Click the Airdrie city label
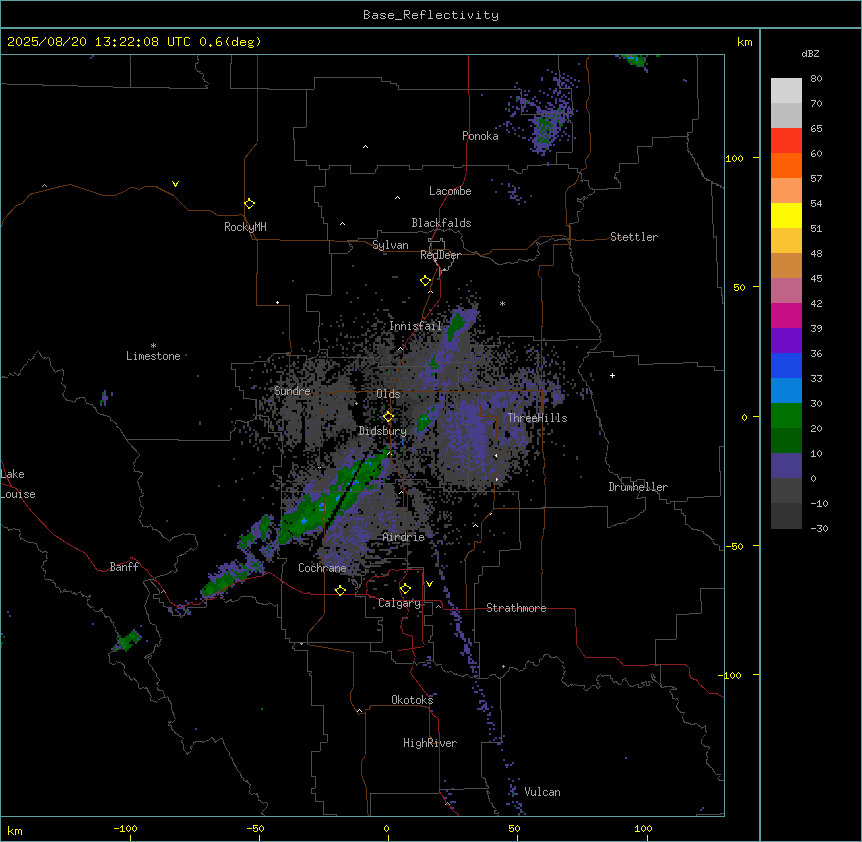The image size is (862, 842). (x=404, y=537)
